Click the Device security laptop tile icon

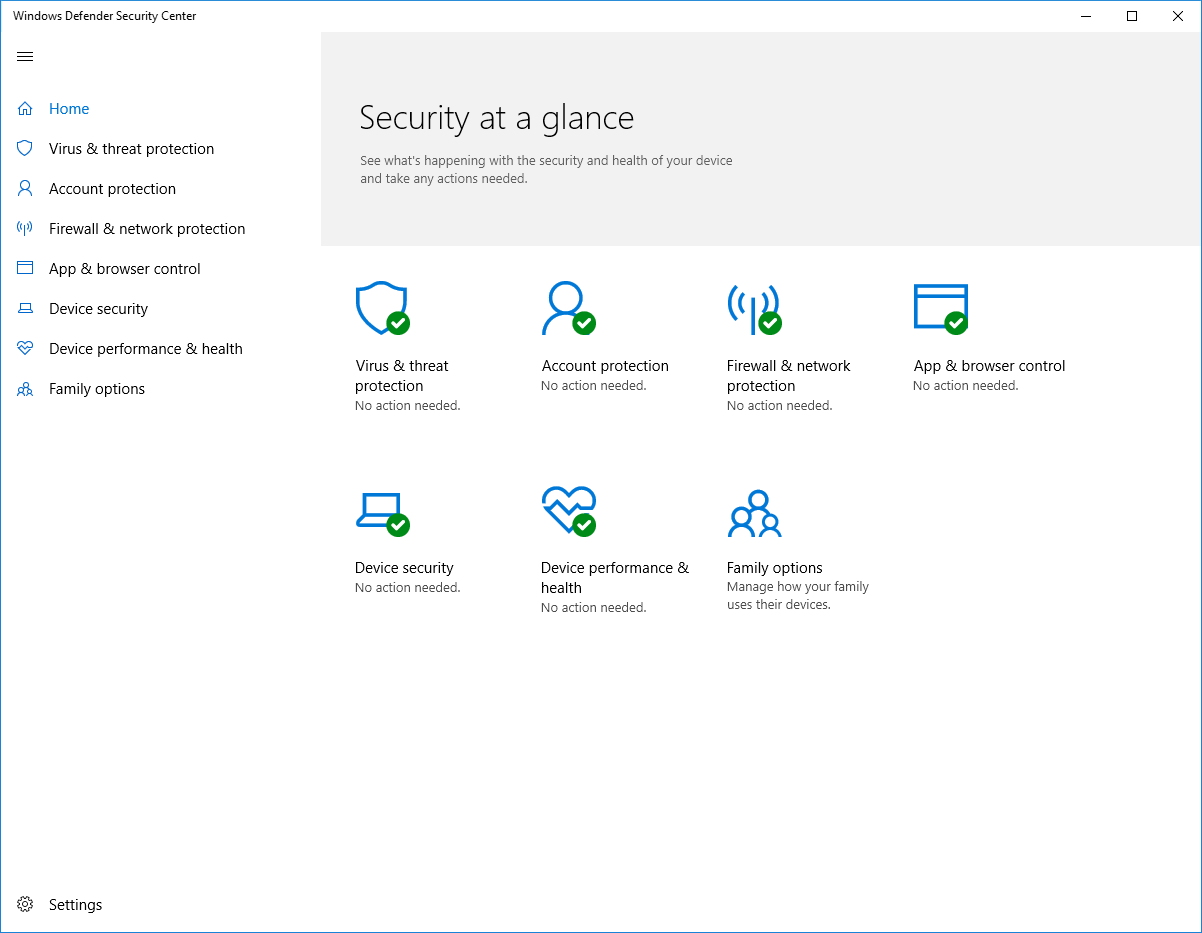click(381, 512)
